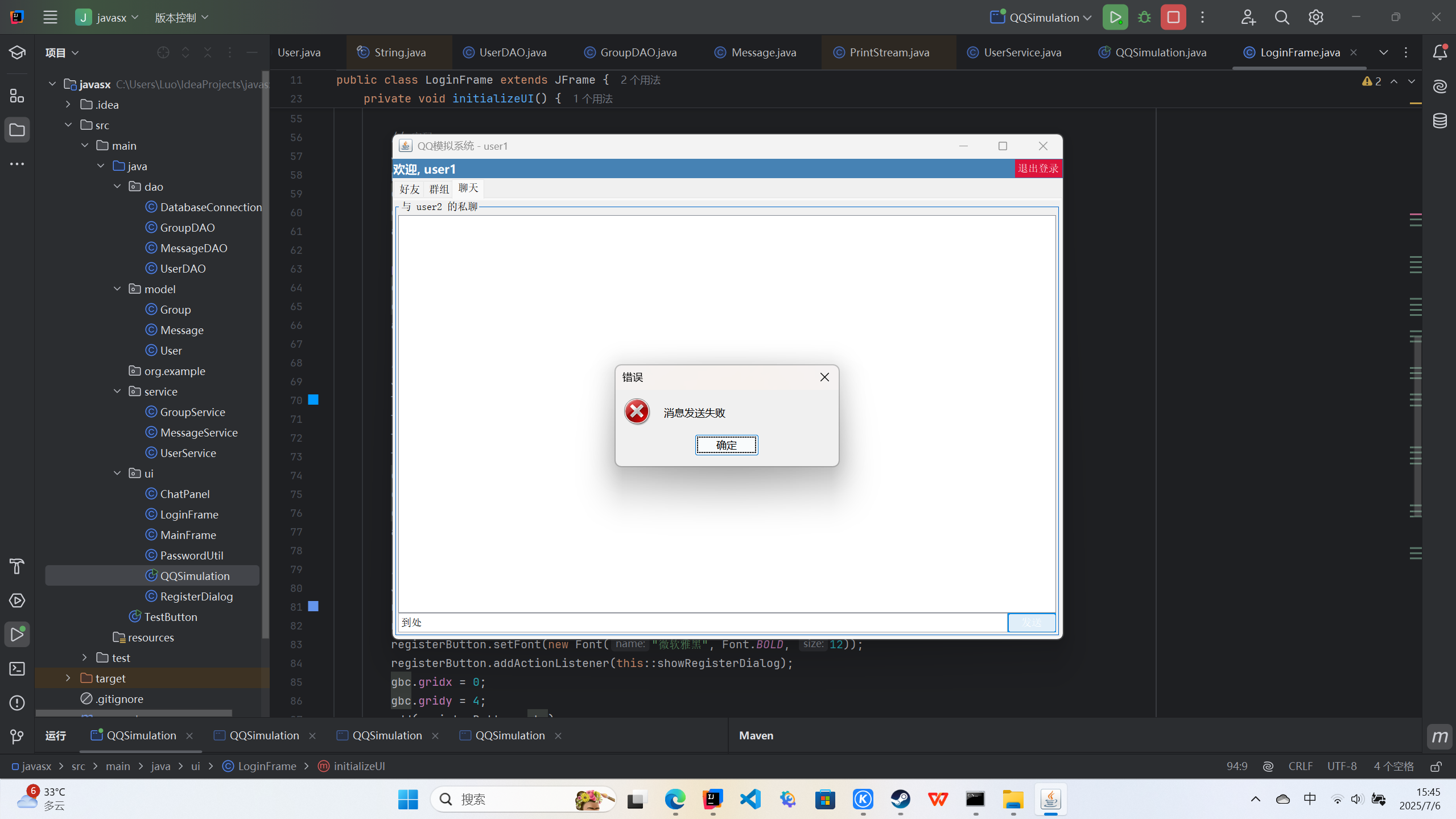
Task: Click the green Run button
Action: coord(1115,17)
